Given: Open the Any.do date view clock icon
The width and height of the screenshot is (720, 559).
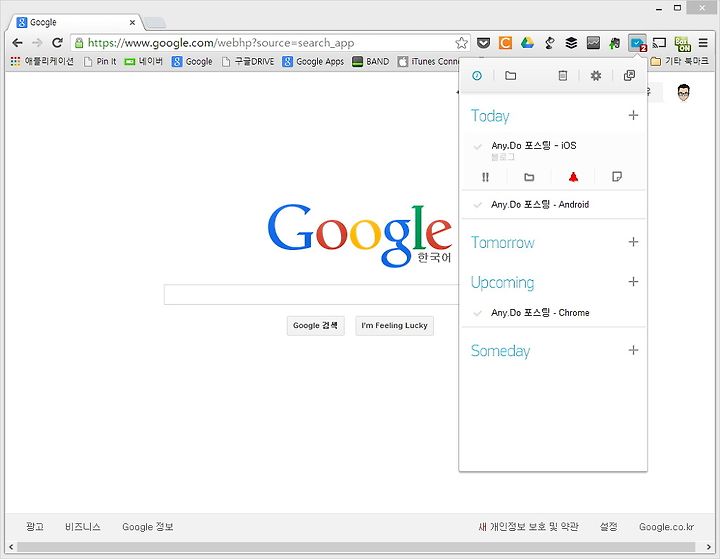Looking at the screenshot, I should point(477,75).
